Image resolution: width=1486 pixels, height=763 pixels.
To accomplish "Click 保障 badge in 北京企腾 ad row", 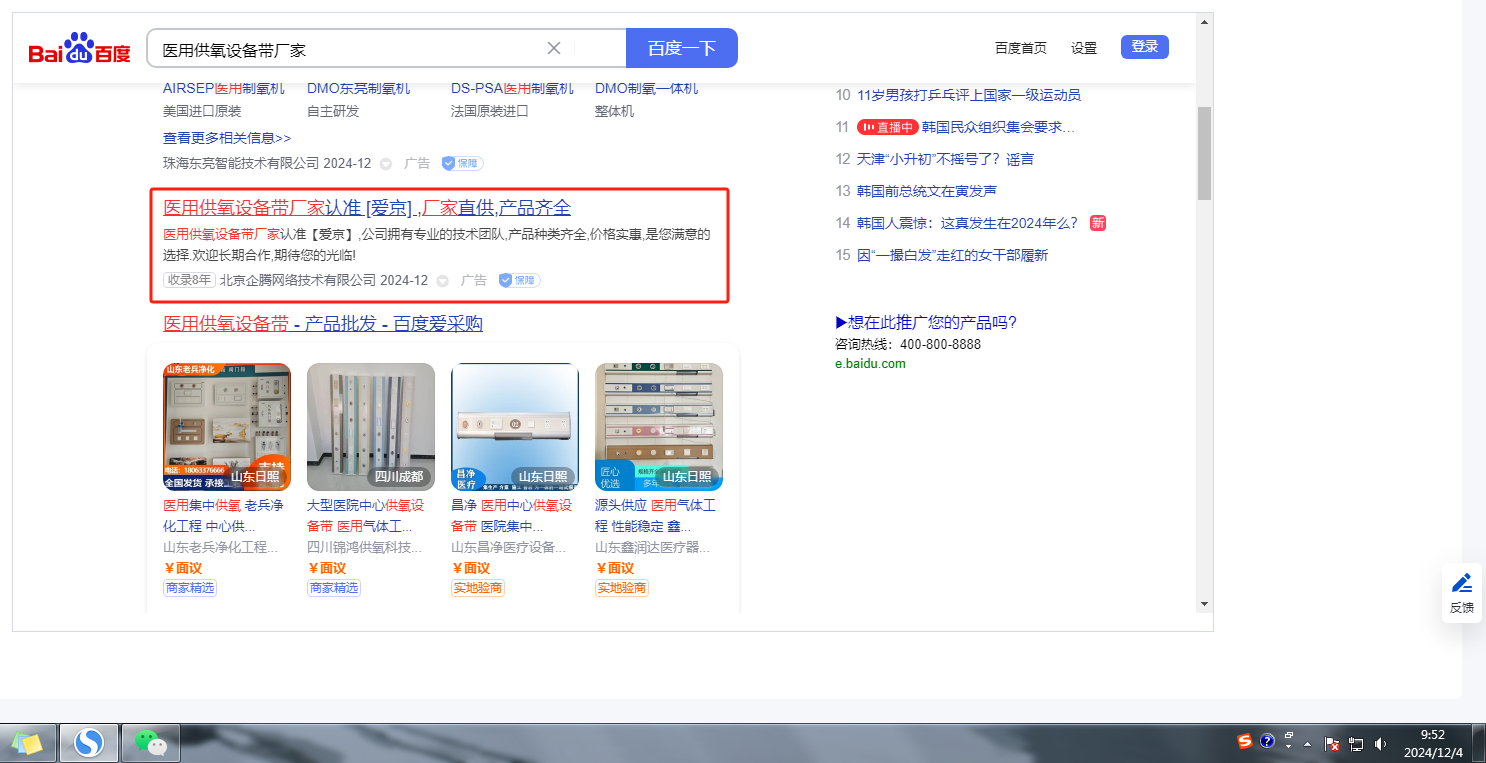I will [519, 281].
